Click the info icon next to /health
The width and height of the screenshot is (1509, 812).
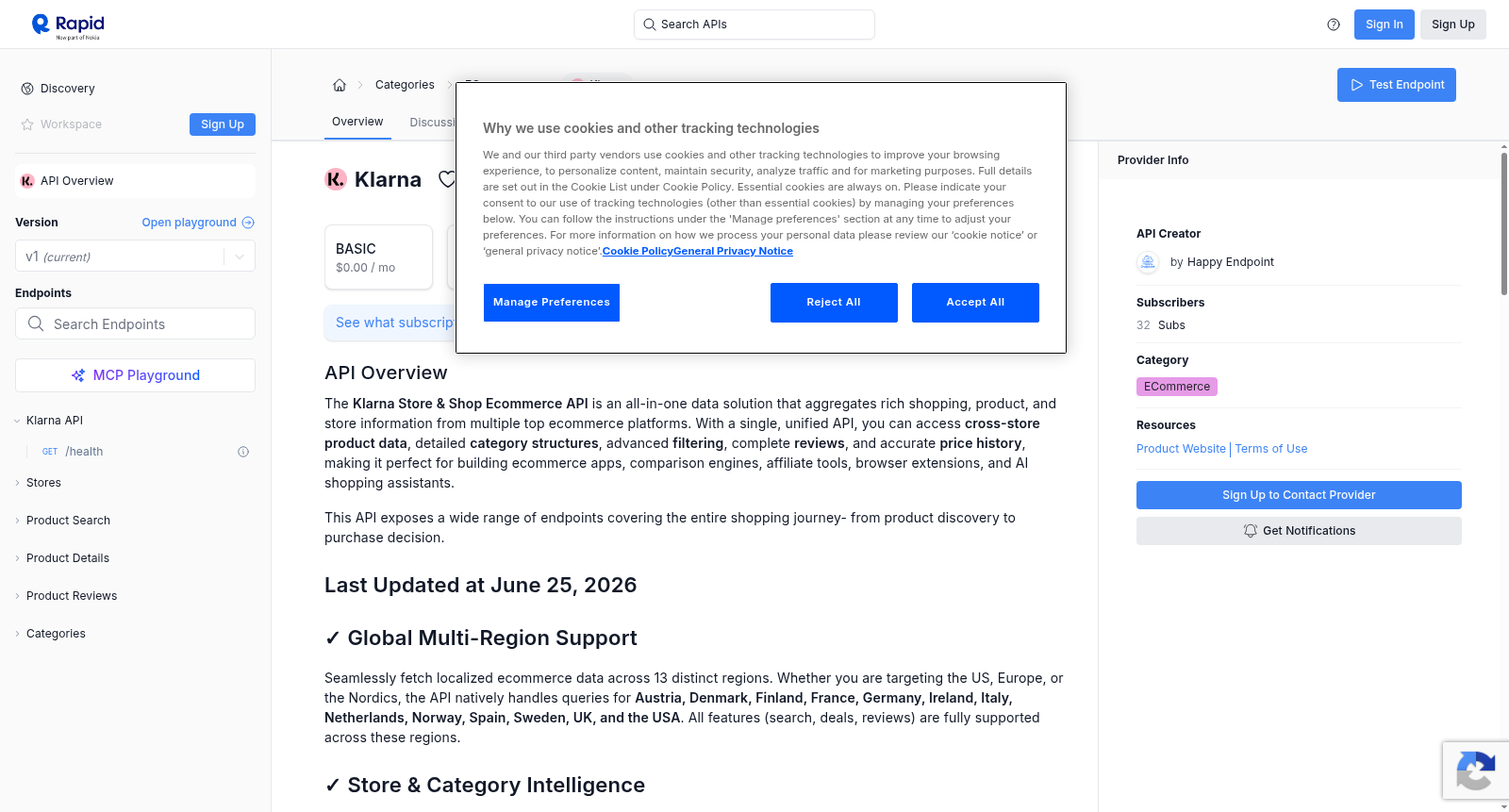[x=243, y=452]
